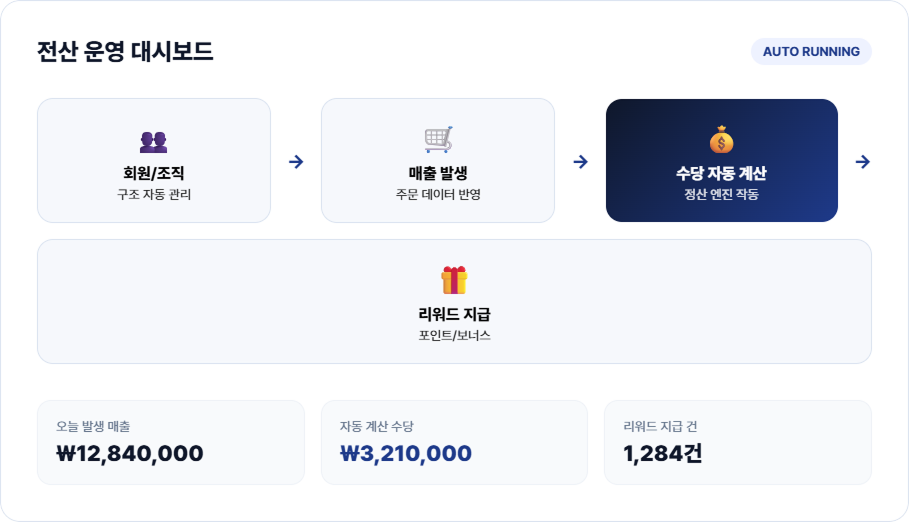Click arrow between 회원/조직 and 매출 발생

coord(296,162)
